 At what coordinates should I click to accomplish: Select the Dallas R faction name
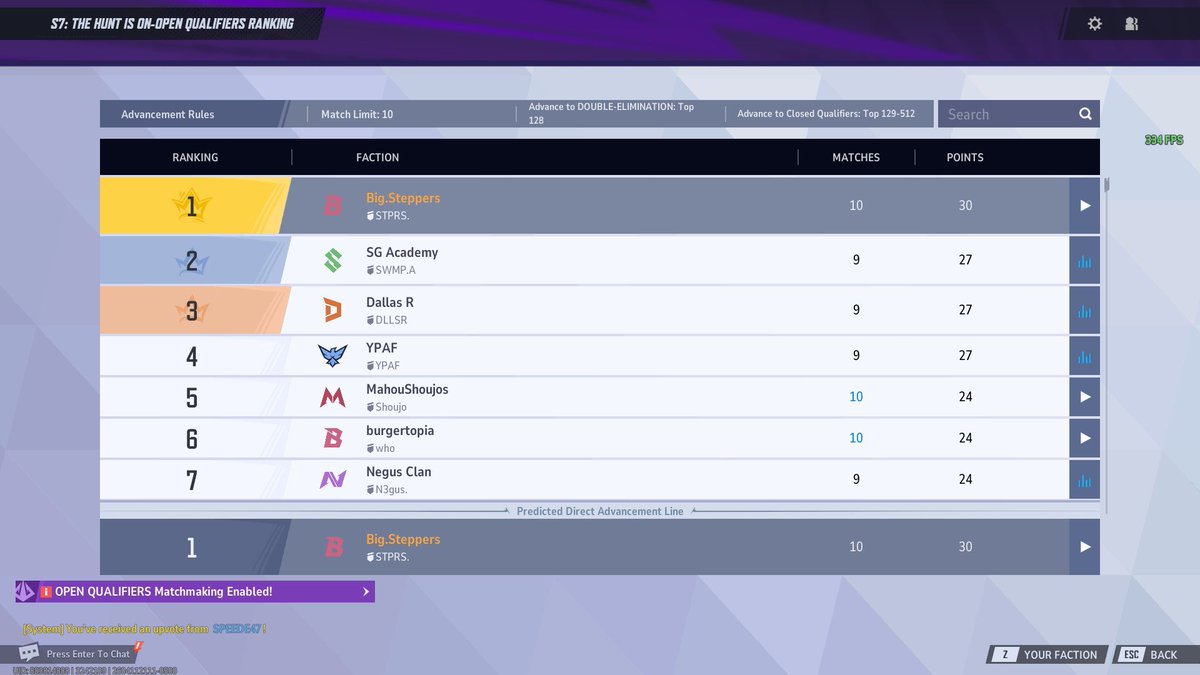[390, 302]
